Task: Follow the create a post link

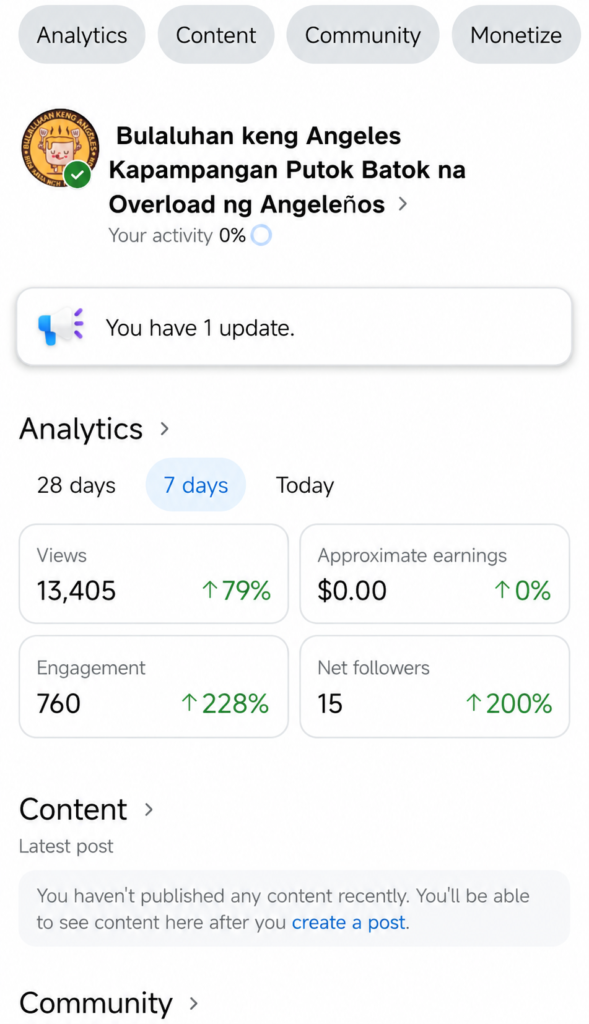Action: 349,923
